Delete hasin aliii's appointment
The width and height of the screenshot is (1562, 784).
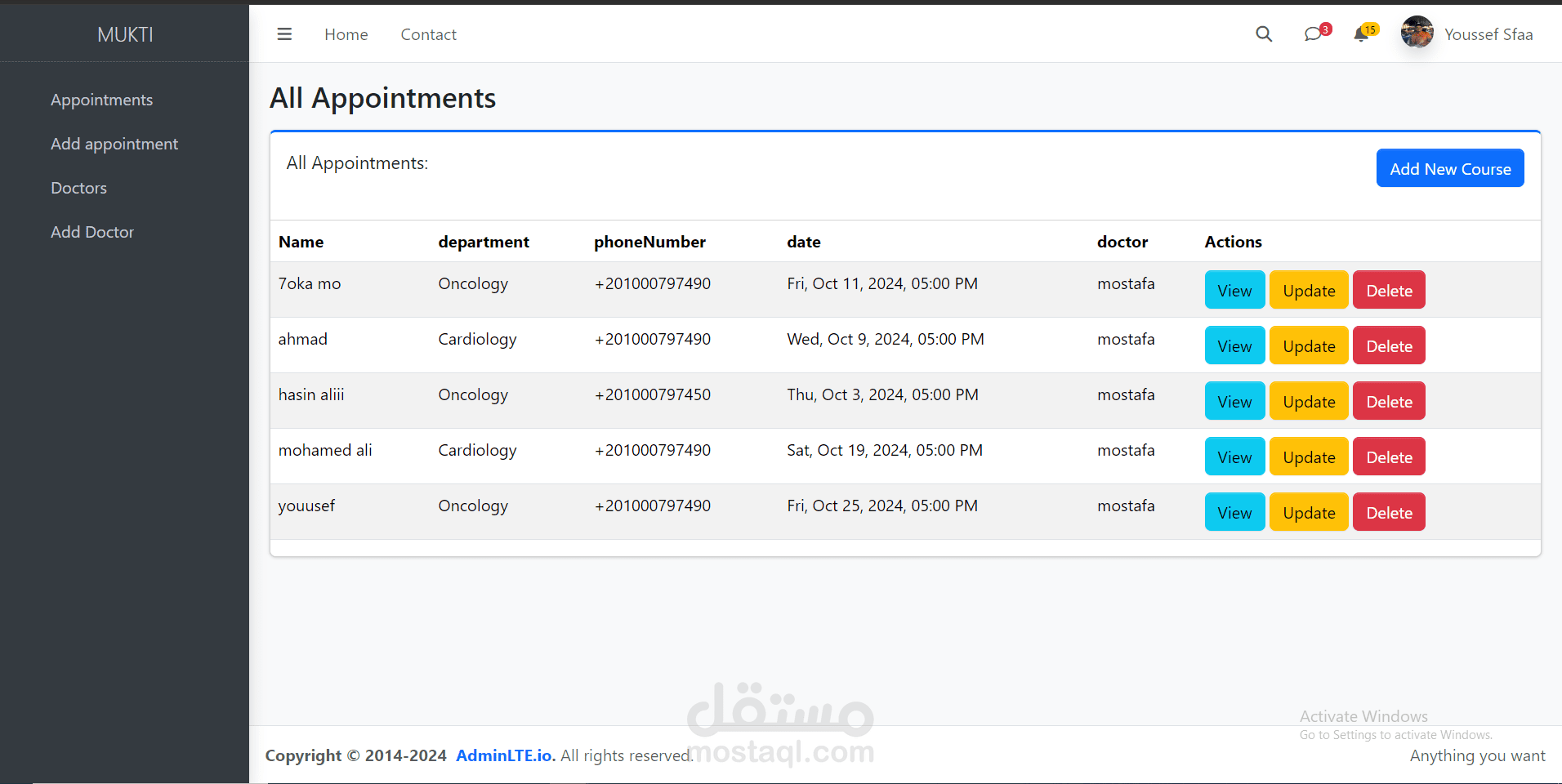pyautogui.click(x=1389, y=401)
